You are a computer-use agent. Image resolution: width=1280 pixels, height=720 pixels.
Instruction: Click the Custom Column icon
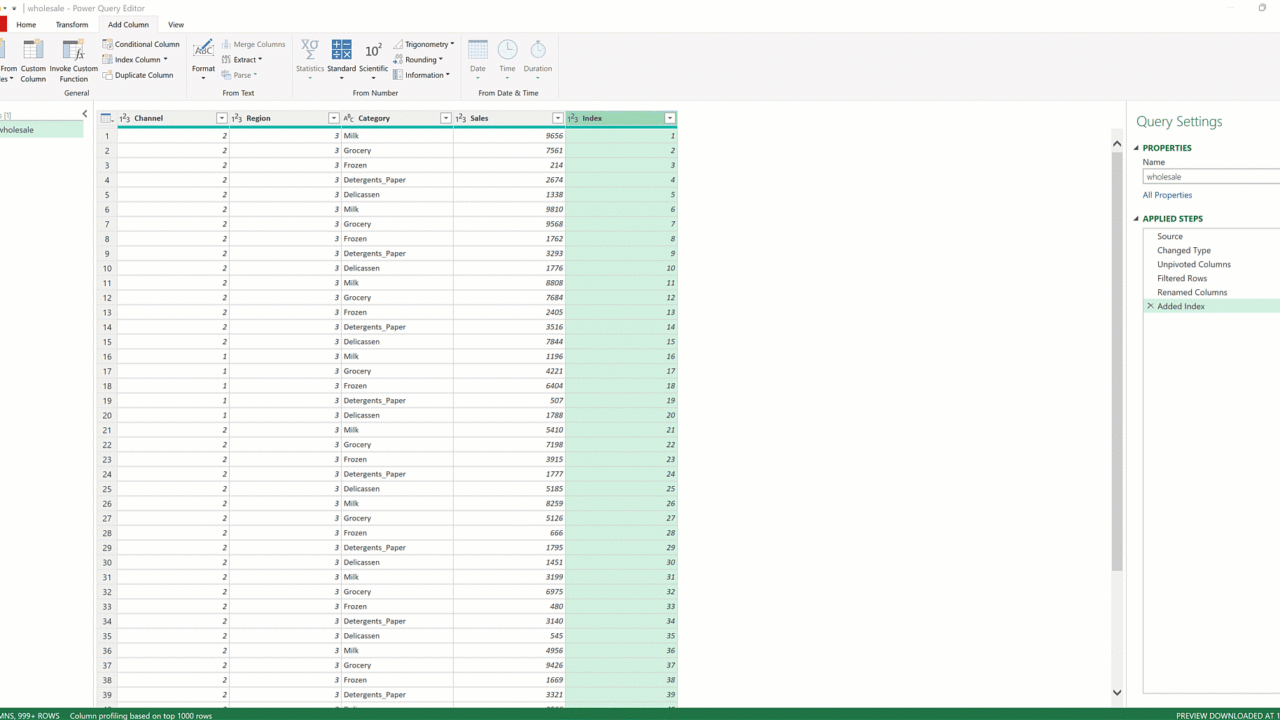point(33,52)
